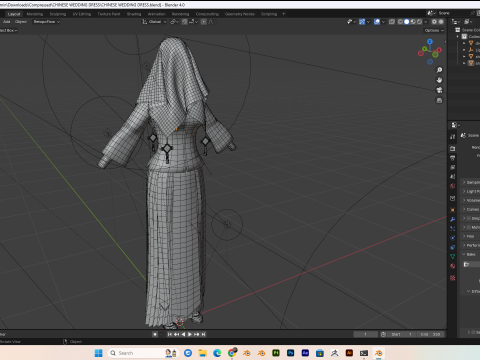This screenshot has width=480, height=360.
Task: Open the Render properties tab
Action: (452, 149)
